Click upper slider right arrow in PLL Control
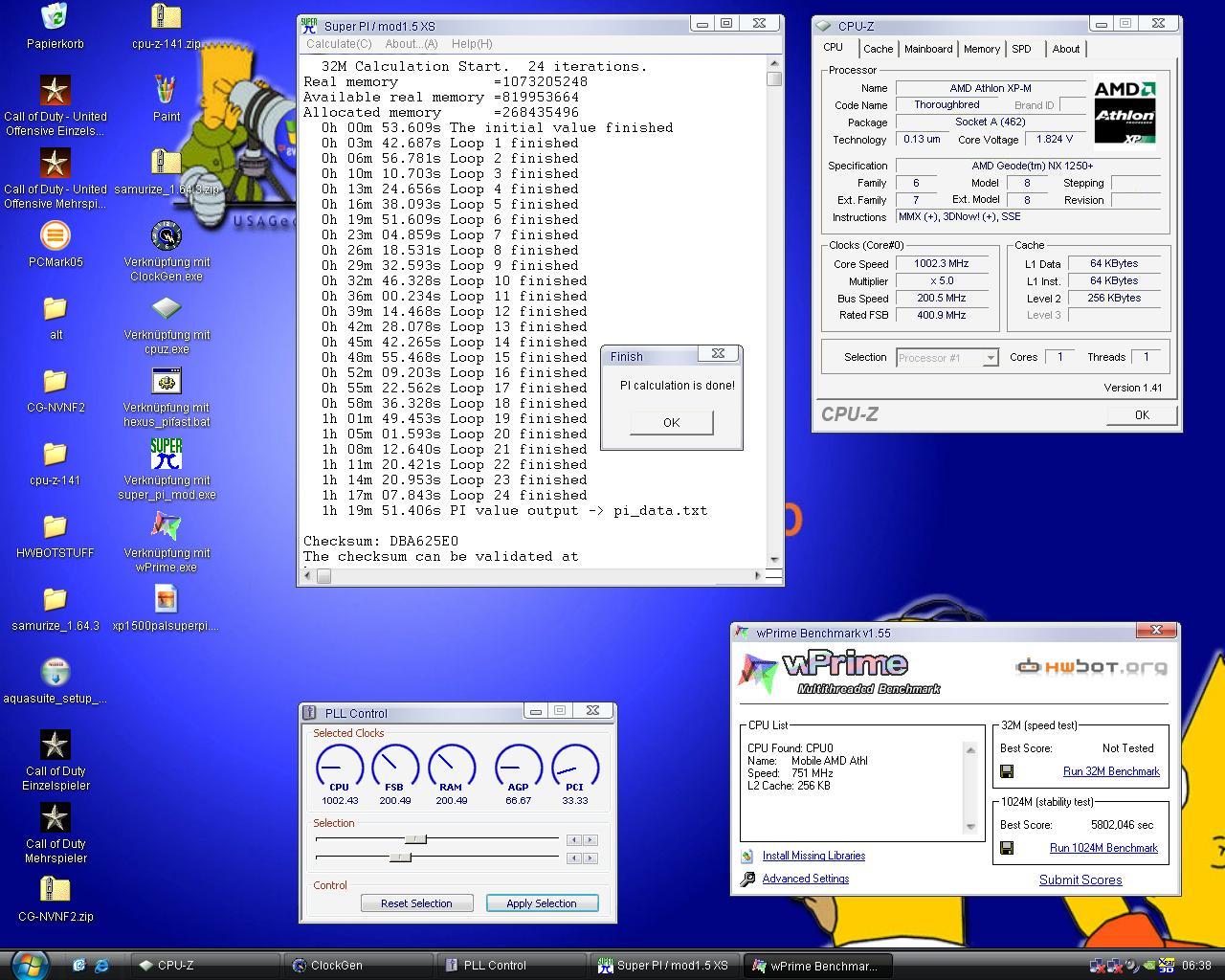Image resolution: width=1225 pixels, height=980 pixels. pyautogui.click(x=590, y=840)
